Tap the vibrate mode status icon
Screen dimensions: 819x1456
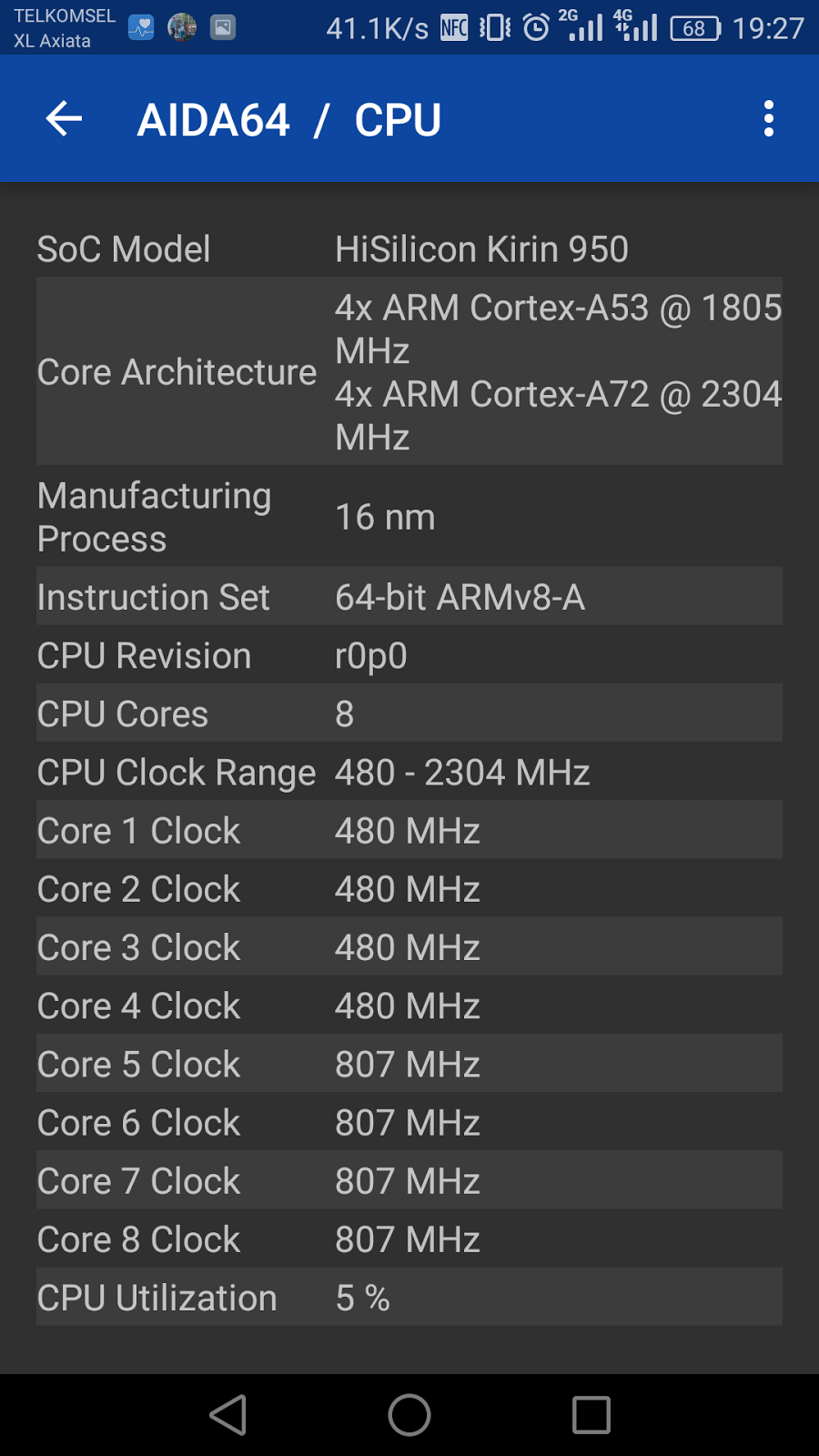click(x=495, y=28)
